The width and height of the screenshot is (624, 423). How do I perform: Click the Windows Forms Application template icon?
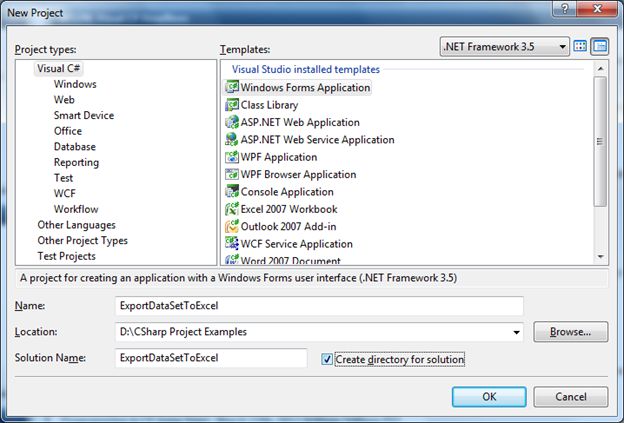click(232, 87)
